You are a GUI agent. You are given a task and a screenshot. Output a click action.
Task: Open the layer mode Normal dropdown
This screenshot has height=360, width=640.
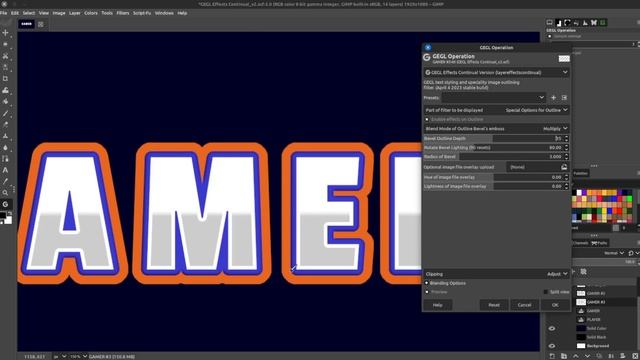(614, 253)
